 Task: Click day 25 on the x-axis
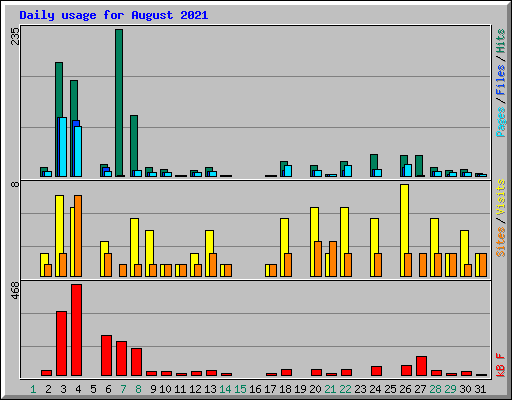[x=390, y=389]
